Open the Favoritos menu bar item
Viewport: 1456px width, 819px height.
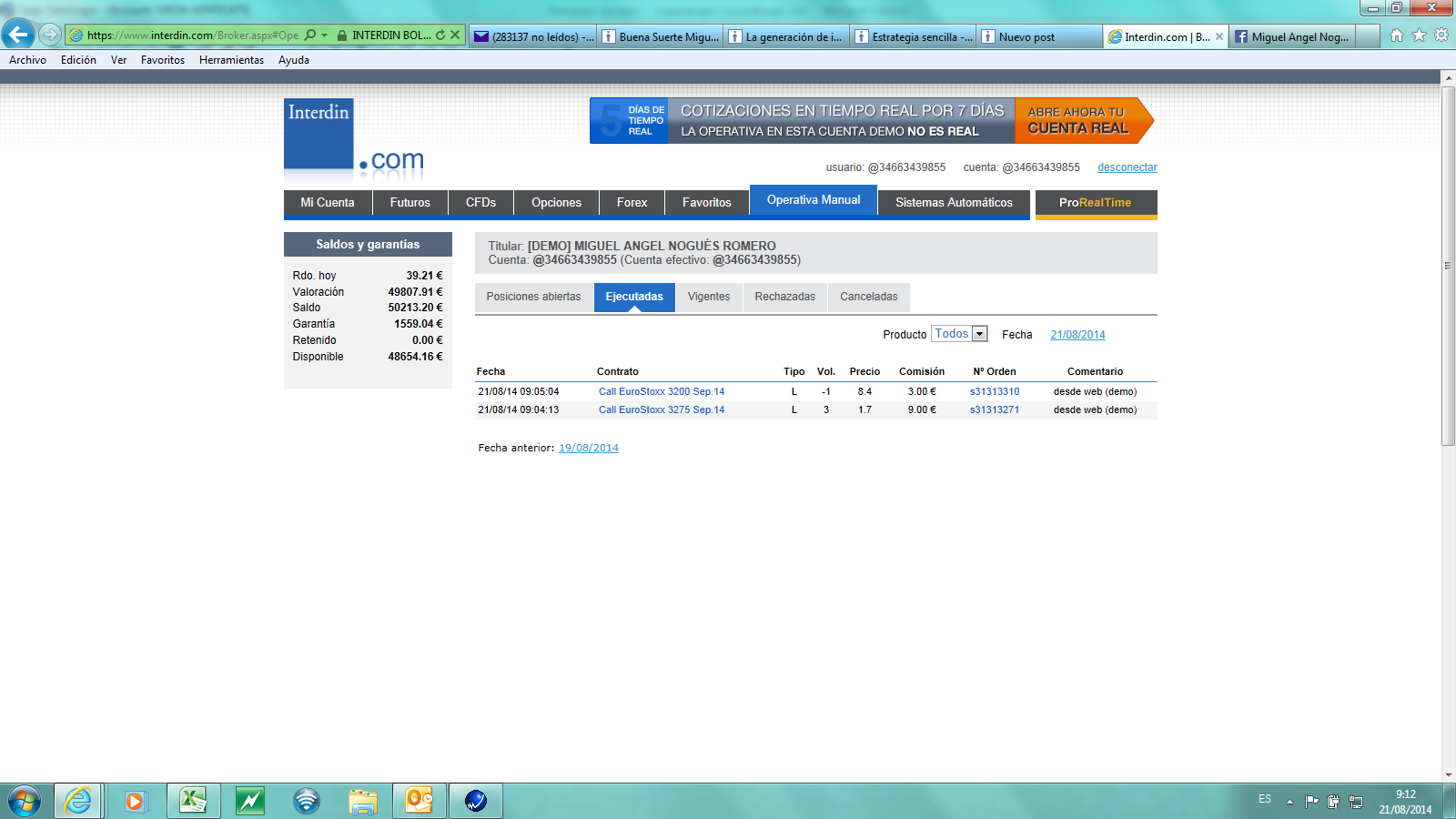pyautogui.click(x=163, y=60)
